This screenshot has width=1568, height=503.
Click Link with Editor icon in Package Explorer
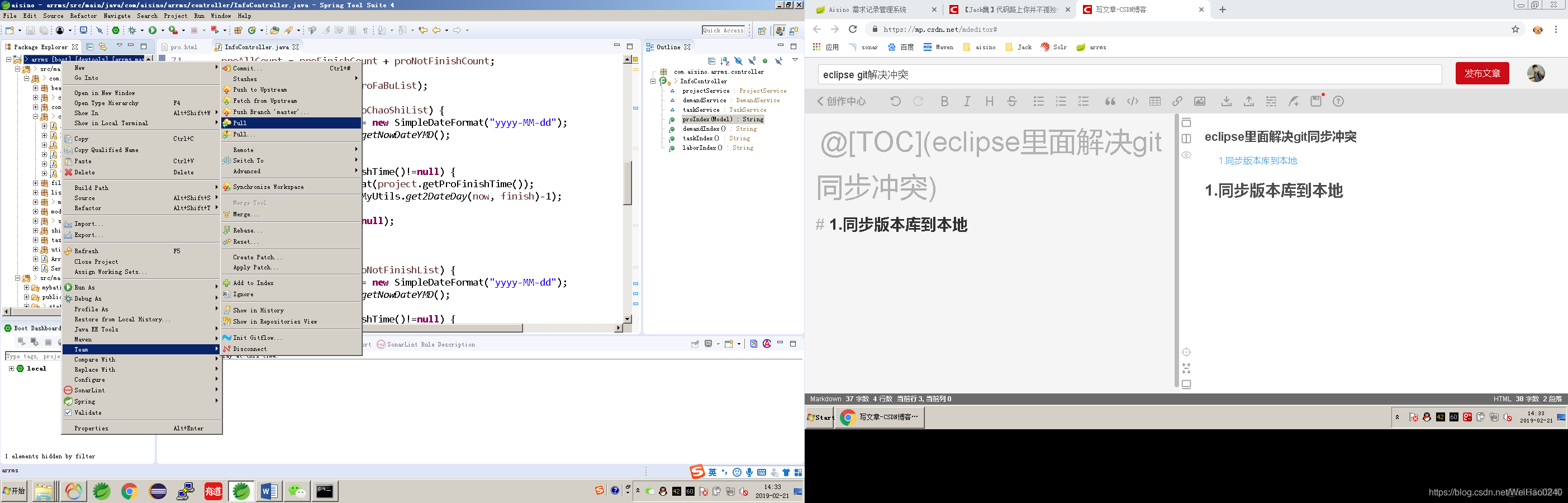point(103,47)
